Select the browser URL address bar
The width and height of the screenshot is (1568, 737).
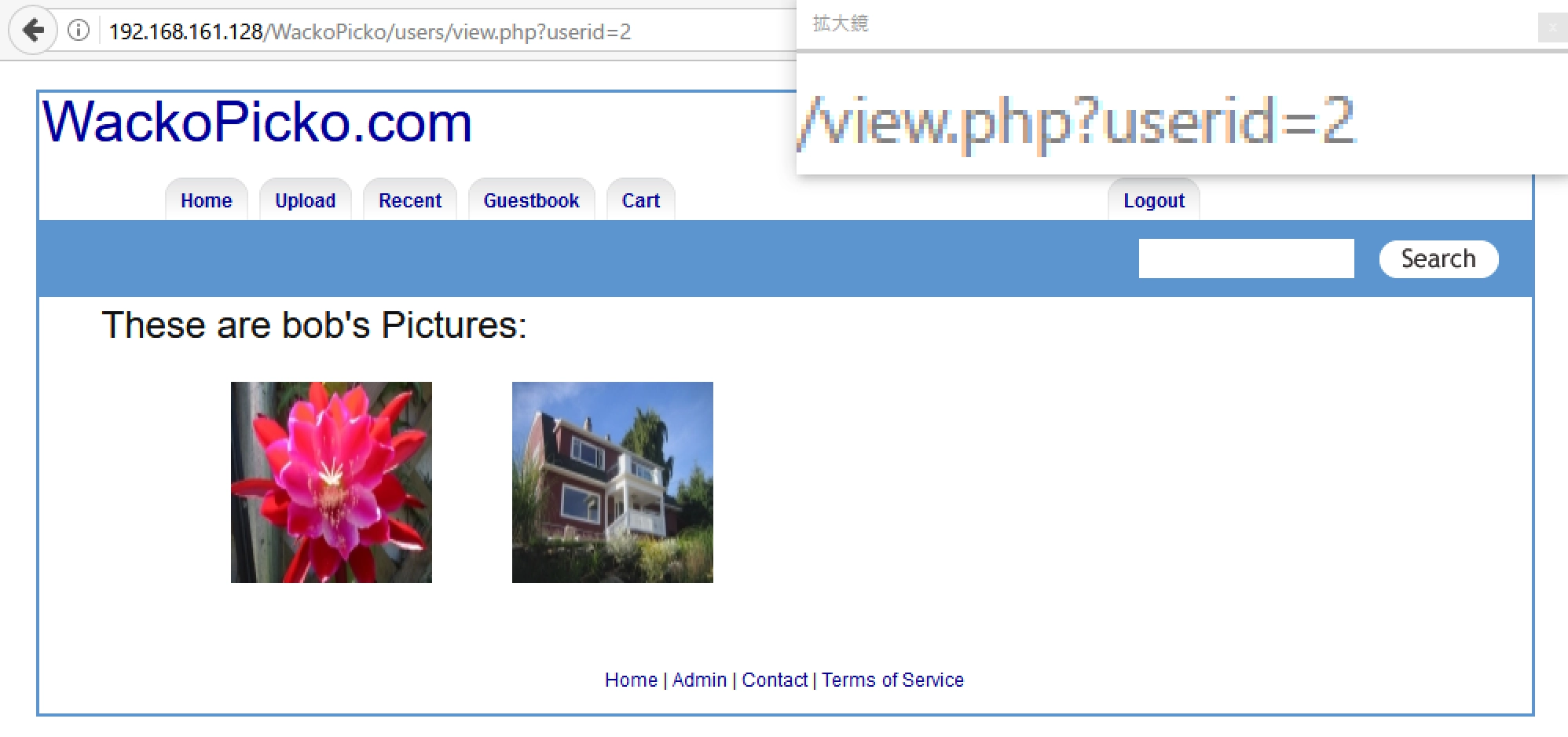pyautogui.click(x=448, y=31)
